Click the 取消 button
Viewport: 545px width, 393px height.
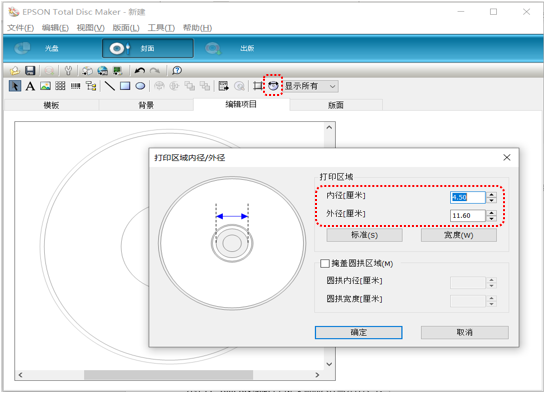pyautogui.click(x=465, y=333)
